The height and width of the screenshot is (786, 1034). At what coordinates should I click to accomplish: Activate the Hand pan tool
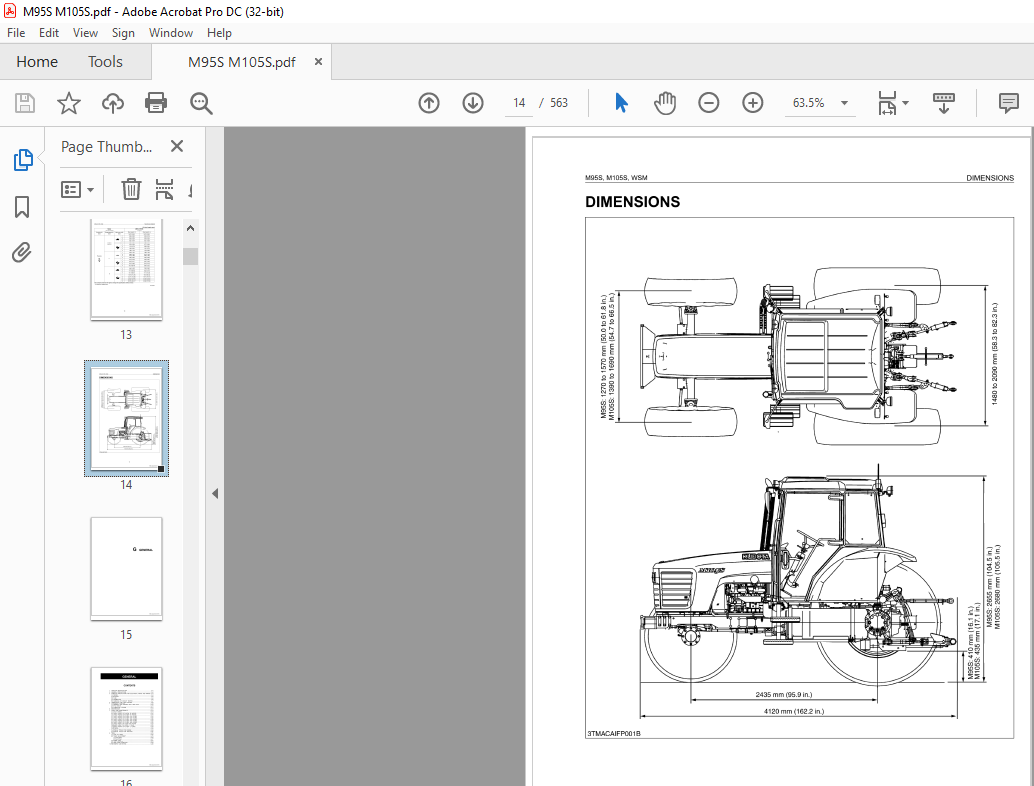[x=665, y=103]
